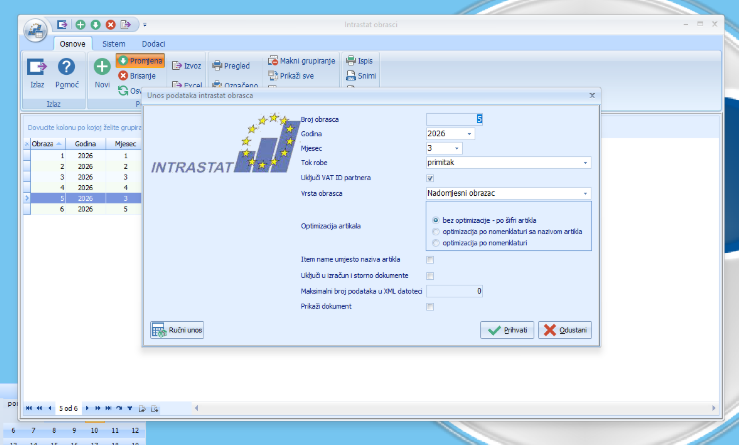The image size is (739, 445).
Task: Open the Godina dropdown showing 2026
Action: pos(469,134)
